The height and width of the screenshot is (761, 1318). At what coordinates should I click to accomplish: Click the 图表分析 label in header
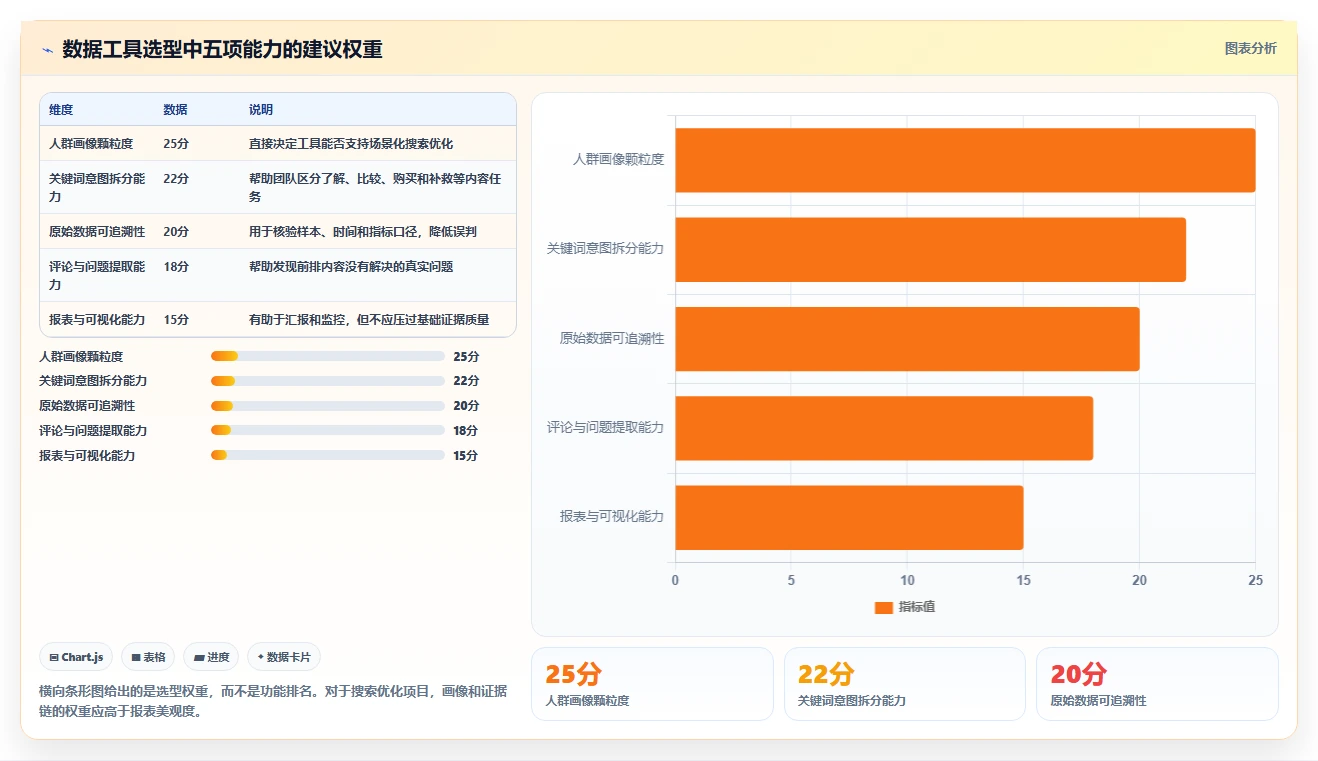coord(1250,48)
